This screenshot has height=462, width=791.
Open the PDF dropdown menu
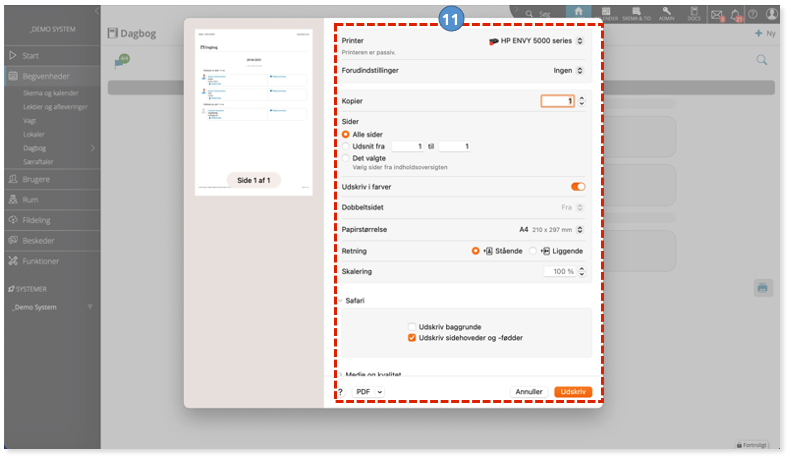(x=368, y=392)
